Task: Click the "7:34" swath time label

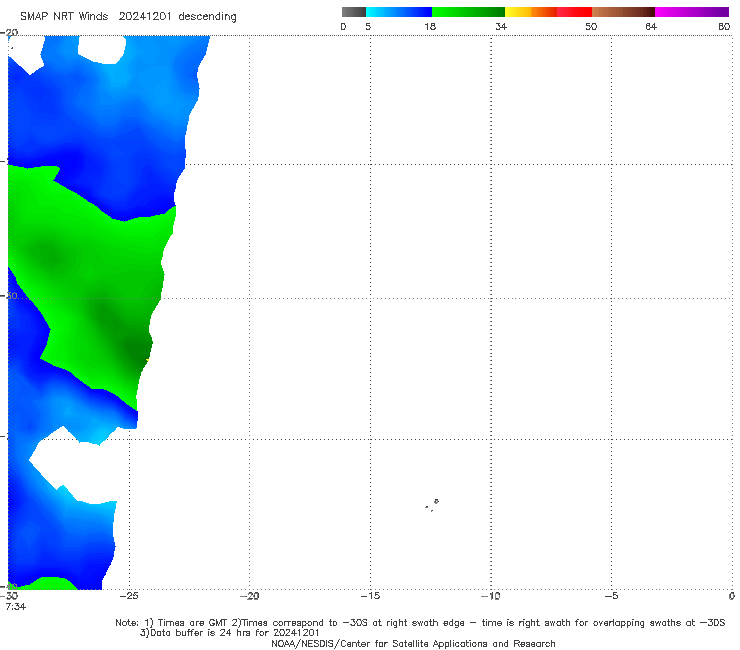Action: coord(16,606)
